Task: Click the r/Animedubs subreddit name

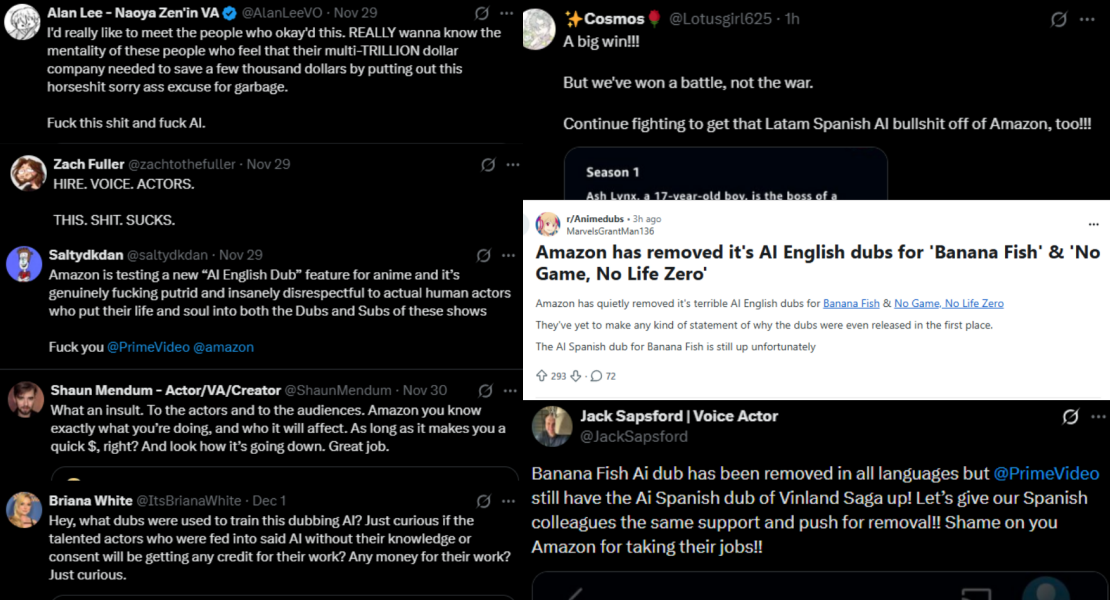Action: pos(596,219)
